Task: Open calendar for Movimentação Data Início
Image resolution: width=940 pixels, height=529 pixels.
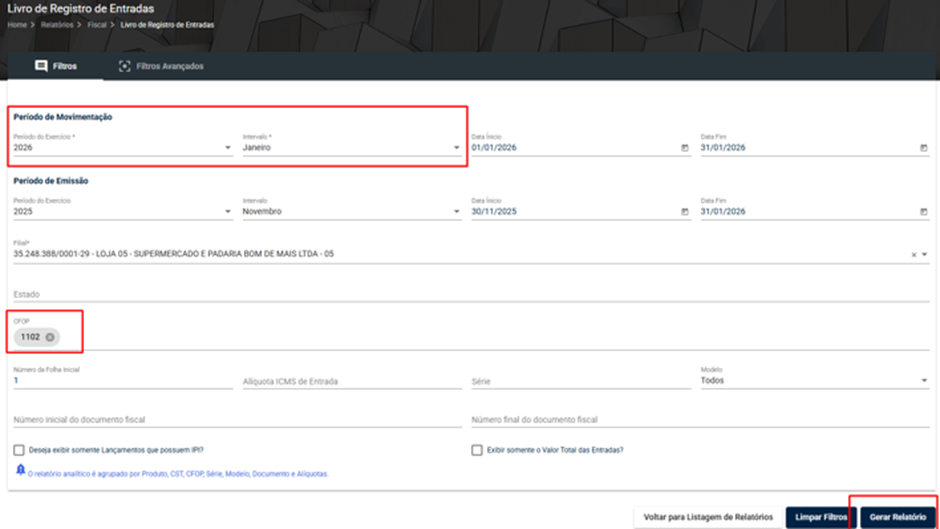Action: (x=685, y=148)
